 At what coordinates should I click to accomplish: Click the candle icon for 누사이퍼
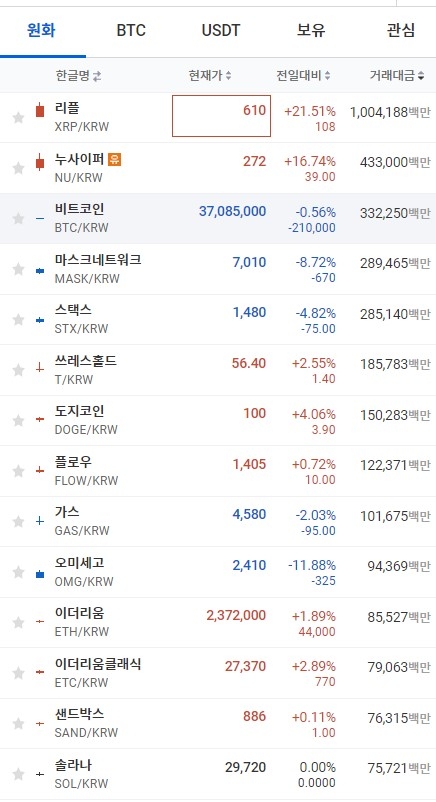tap(40, 162)
